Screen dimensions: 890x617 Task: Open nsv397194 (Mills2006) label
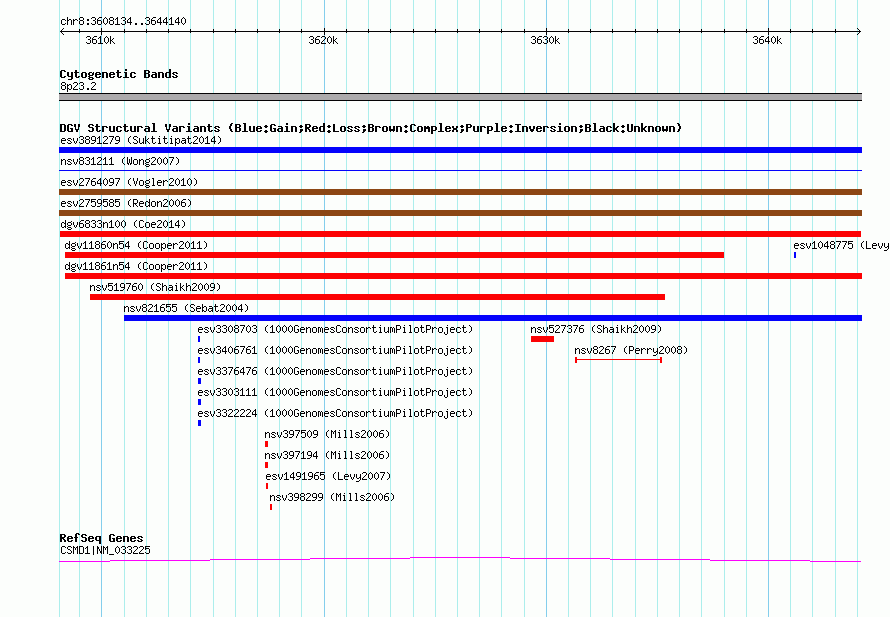(327, 455)
